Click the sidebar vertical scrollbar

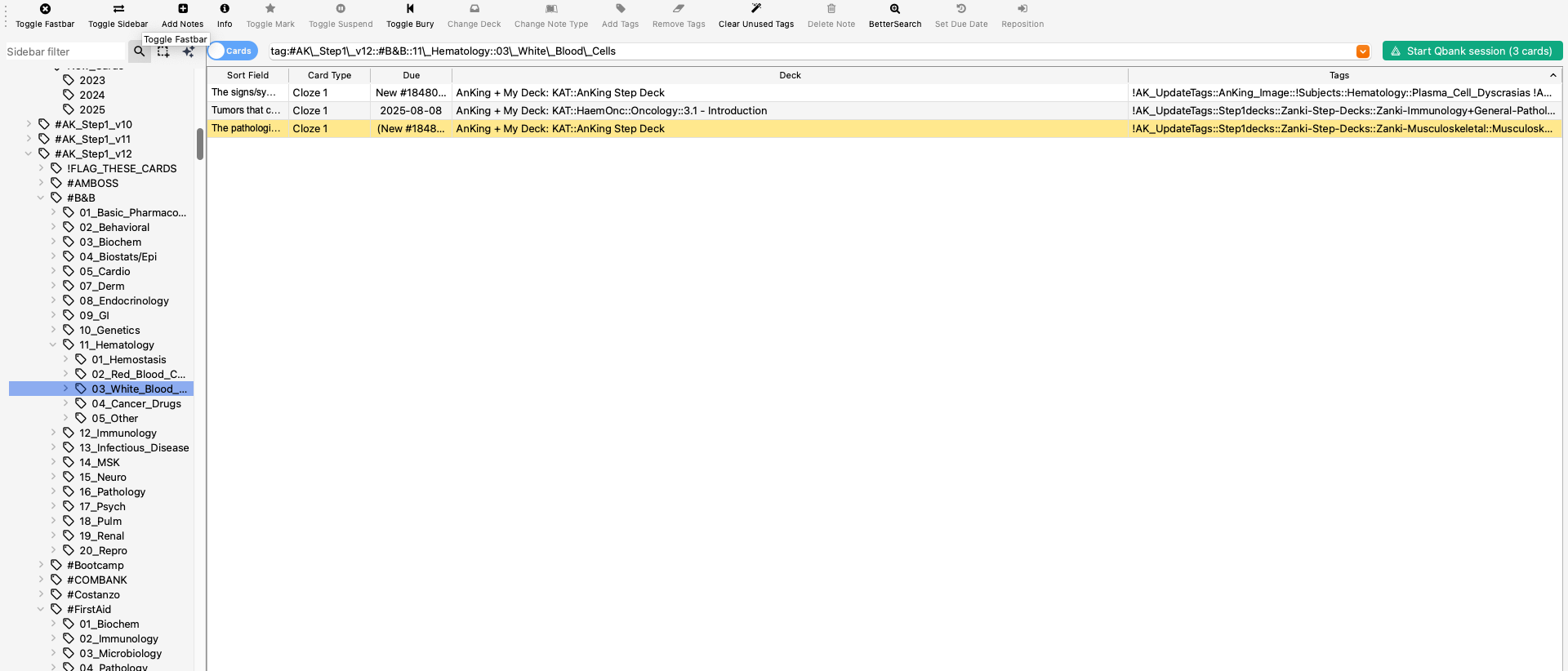coord(200,144)
